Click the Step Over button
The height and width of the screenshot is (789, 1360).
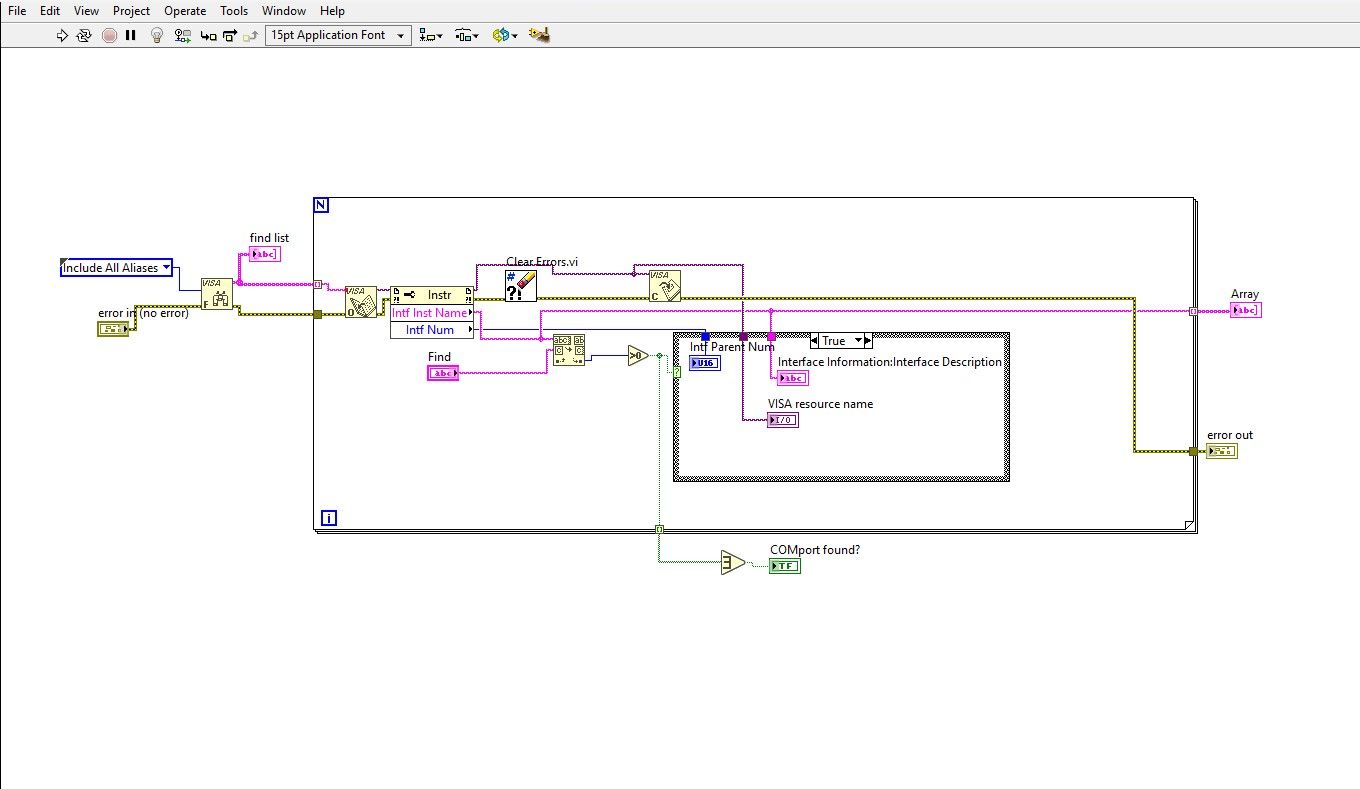point(229,35)
